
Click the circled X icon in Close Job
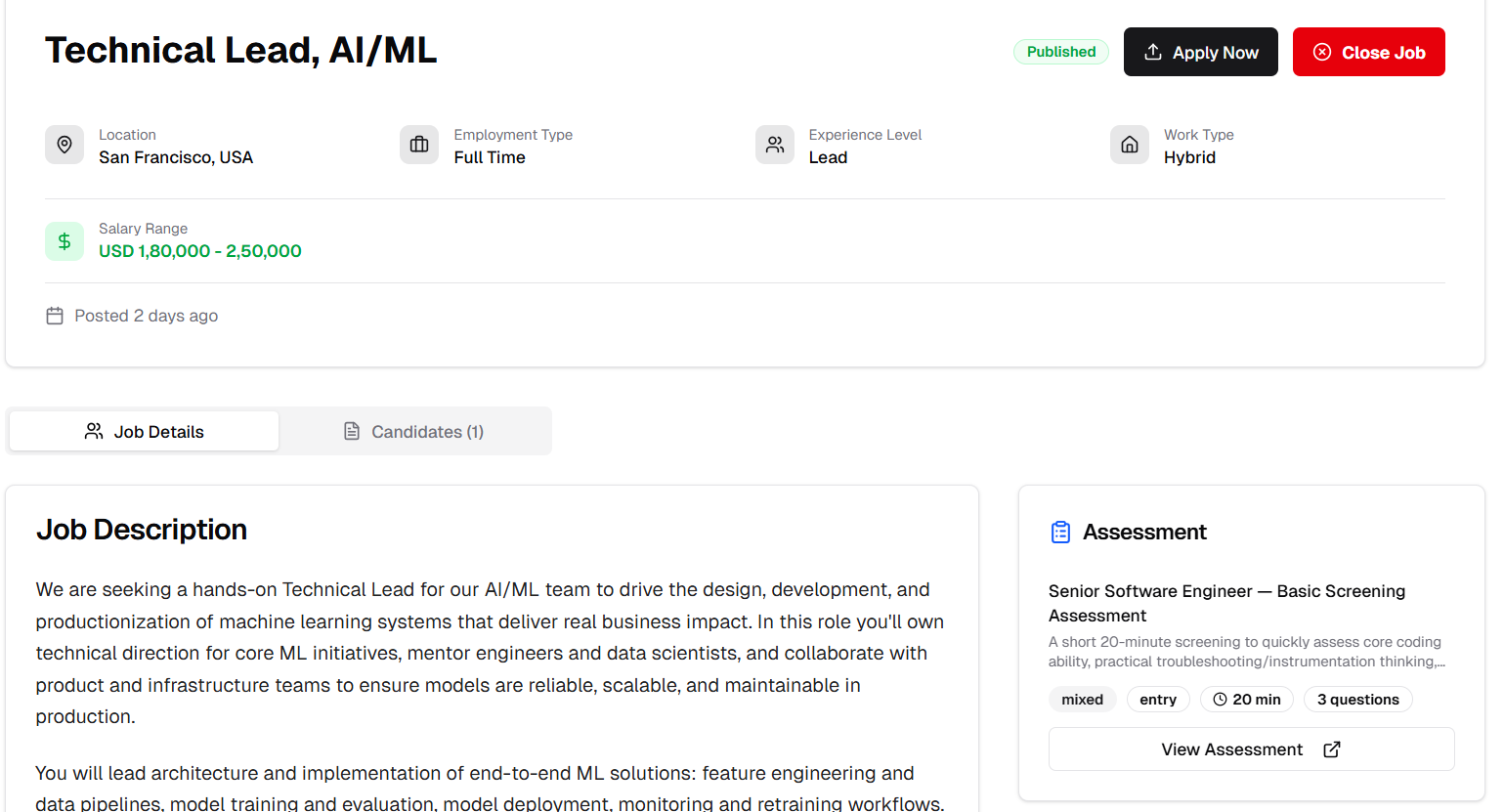coord(1324,52)
